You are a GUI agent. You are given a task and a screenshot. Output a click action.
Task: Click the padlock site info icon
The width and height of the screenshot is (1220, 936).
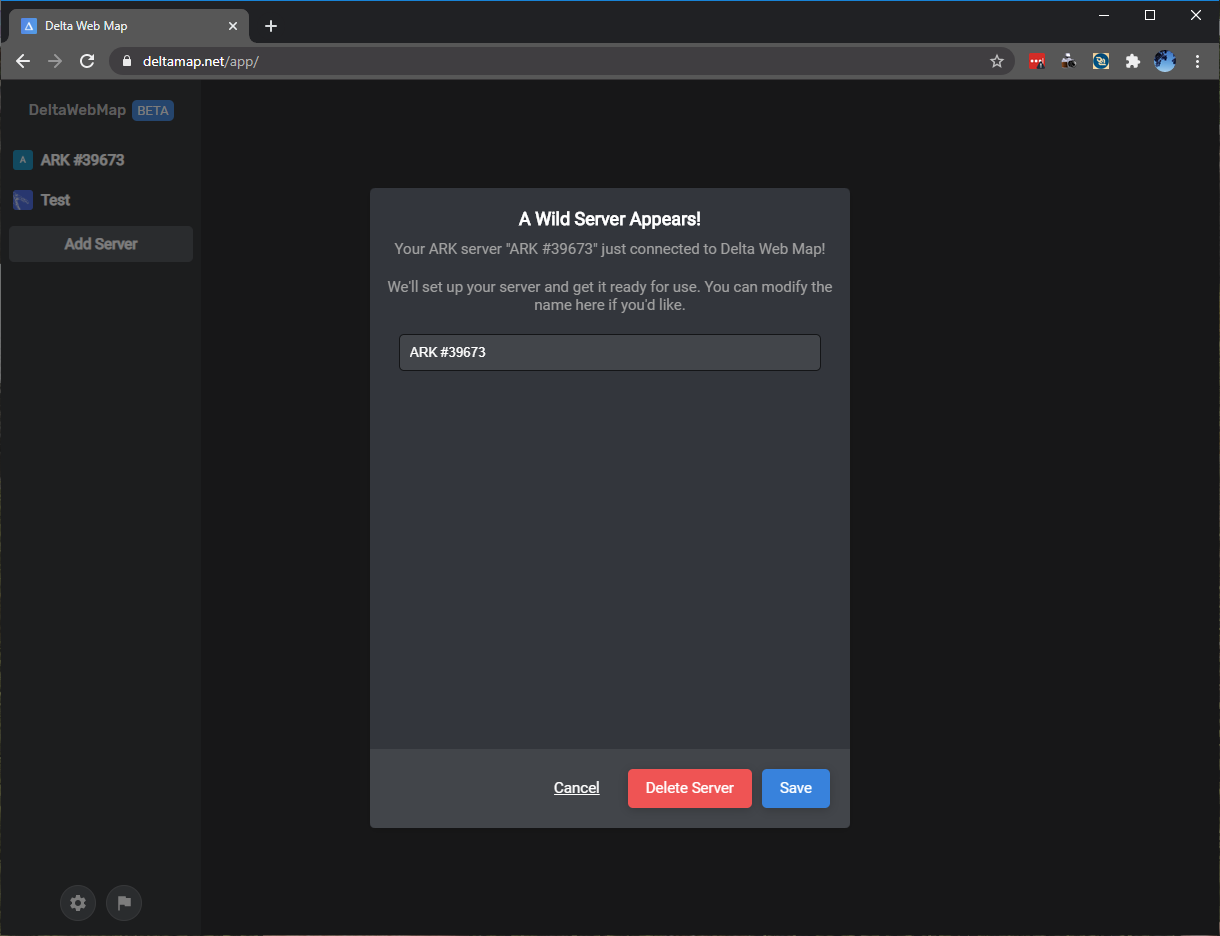[x=126, y=61]
